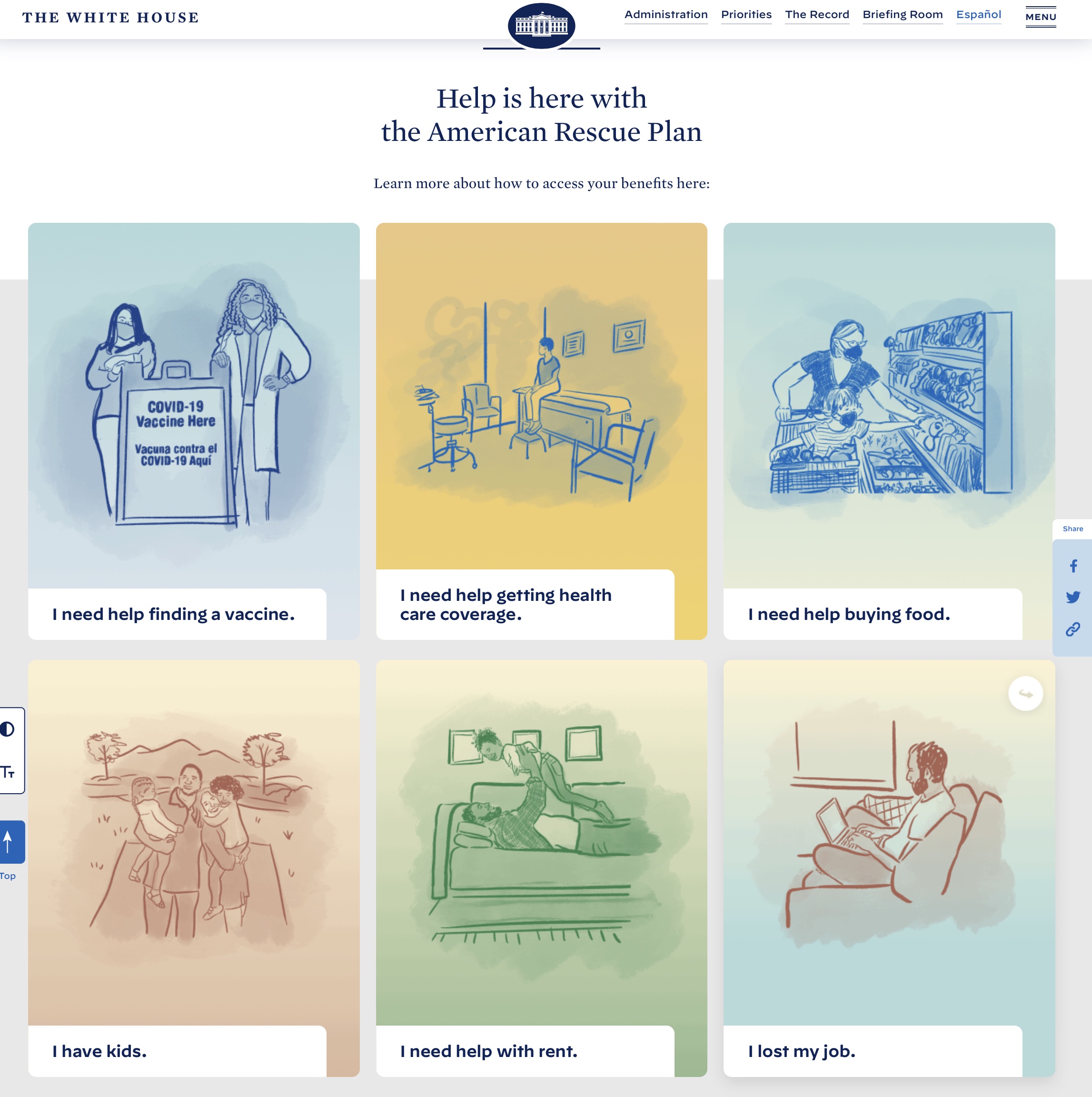1092x1097 pixels.
Task: Click share arrow on lost job card
Action: [x=1025, y=693]
